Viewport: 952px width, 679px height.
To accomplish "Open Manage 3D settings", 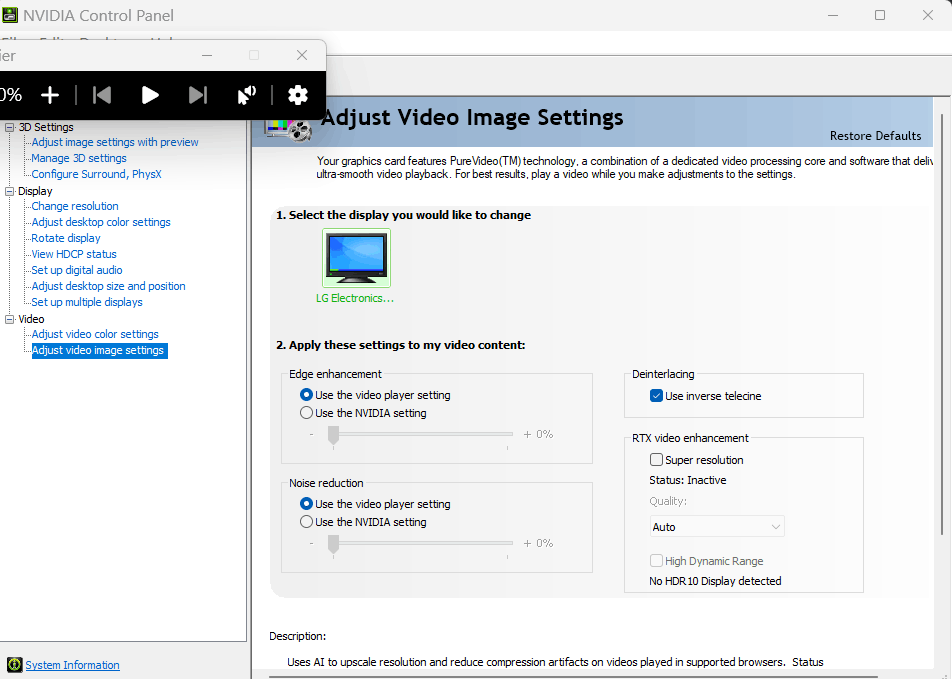I will coord(79,158).
